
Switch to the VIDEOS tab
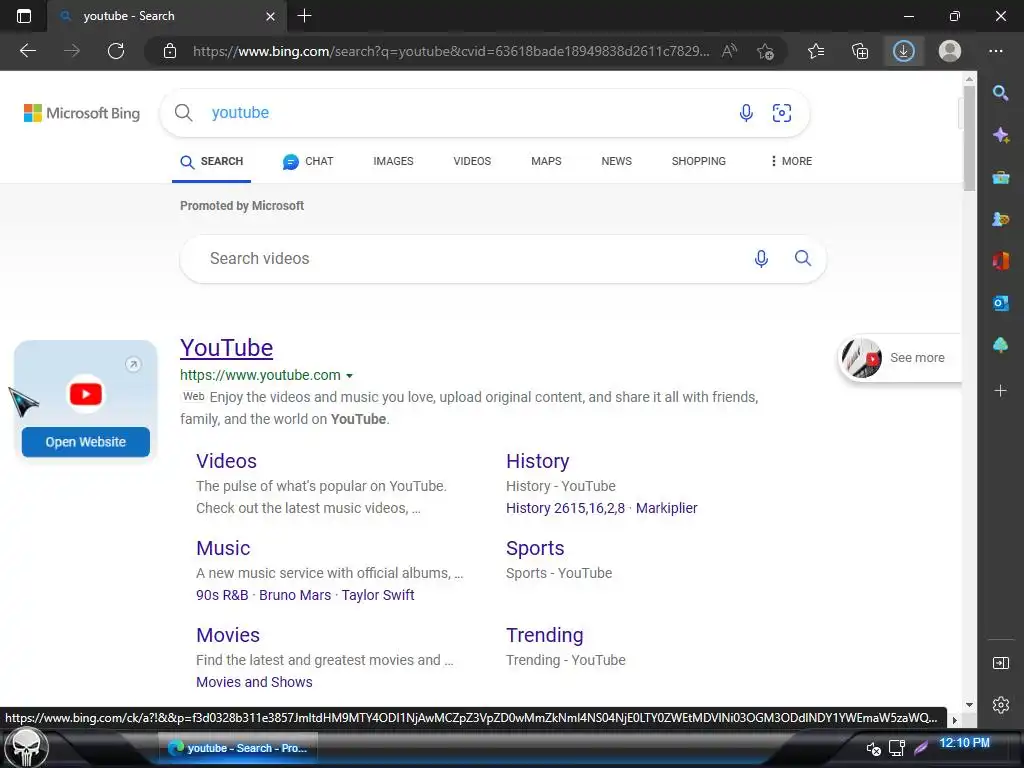[472, 161]
